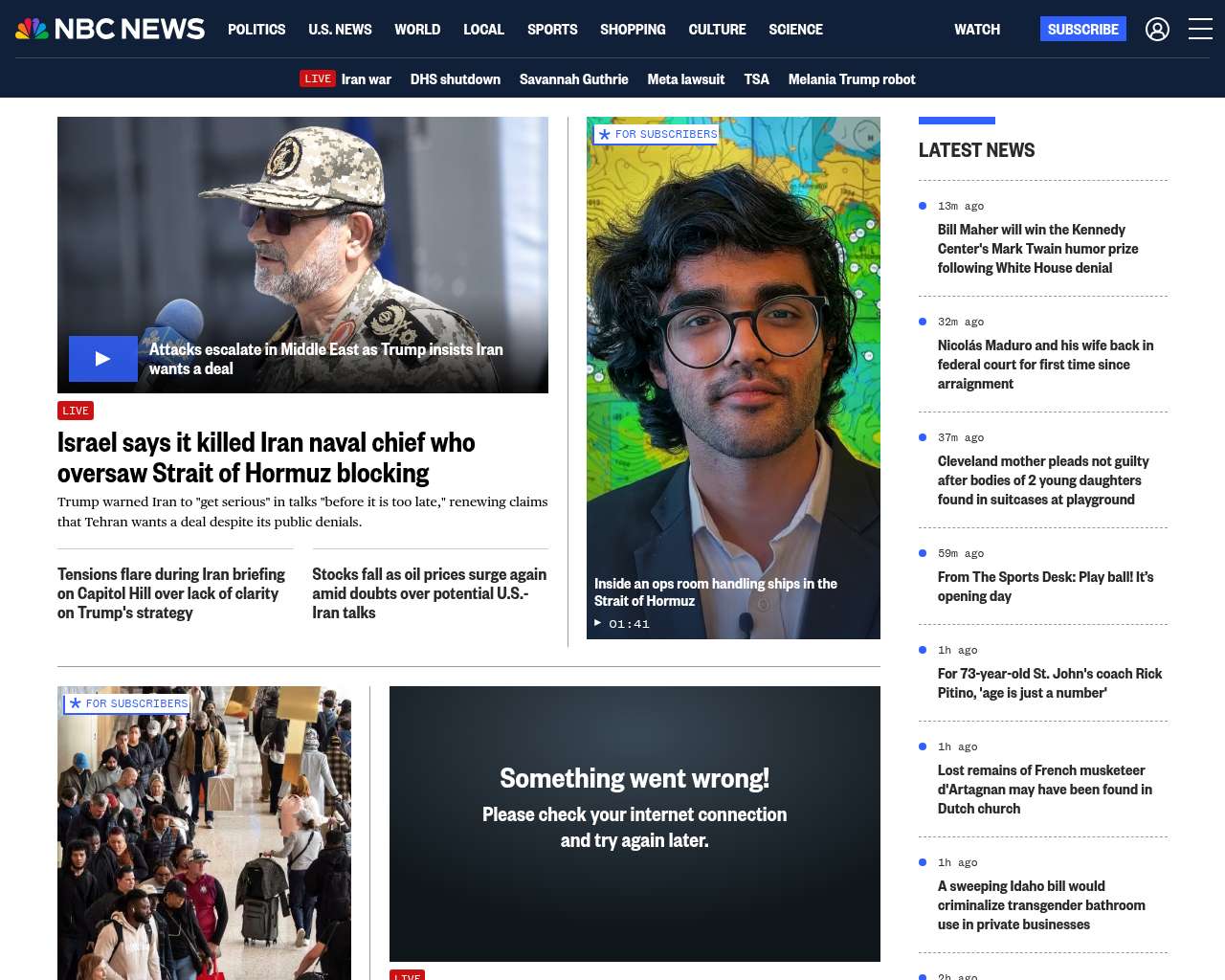Go to the Science section
The image size is (1225, 980).
(x=795, y=30)
